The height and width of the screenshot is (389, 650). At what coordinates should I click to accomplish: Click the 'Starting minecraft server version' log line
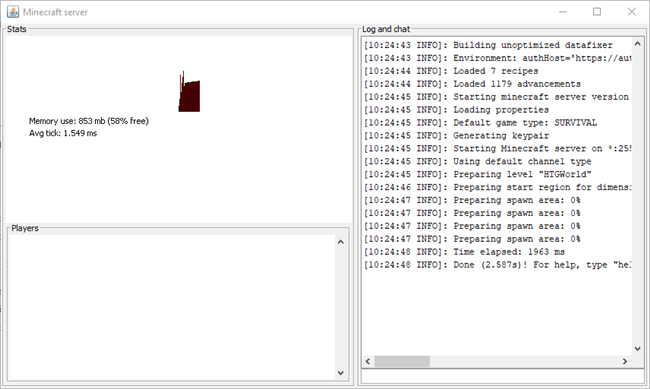pos(497,97)
